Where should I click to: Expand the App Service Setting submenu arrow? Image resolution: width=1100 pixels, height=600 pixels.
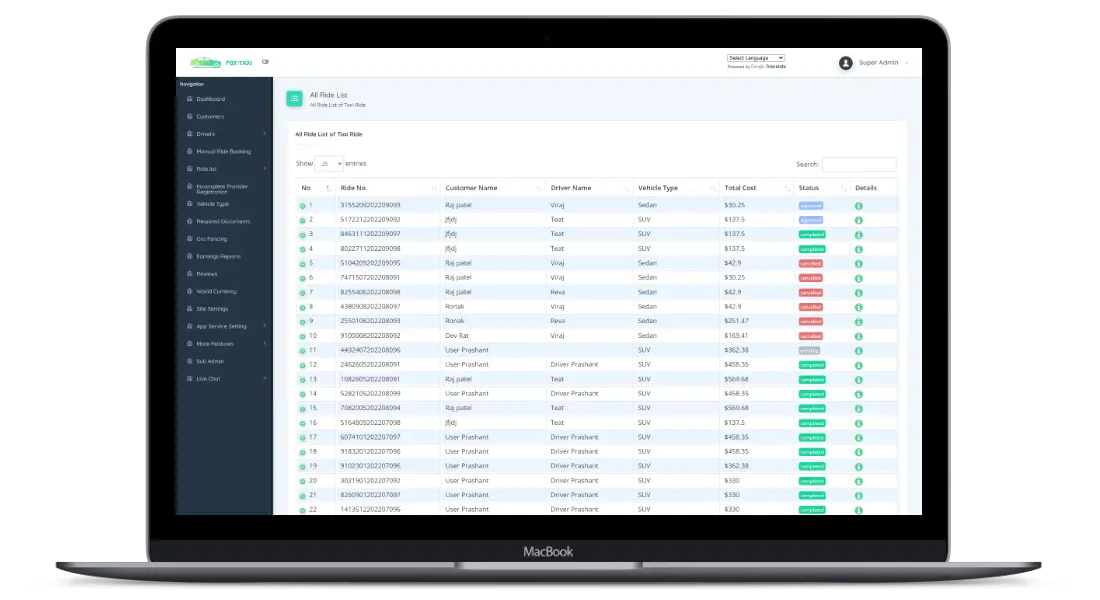coord(264,326)
